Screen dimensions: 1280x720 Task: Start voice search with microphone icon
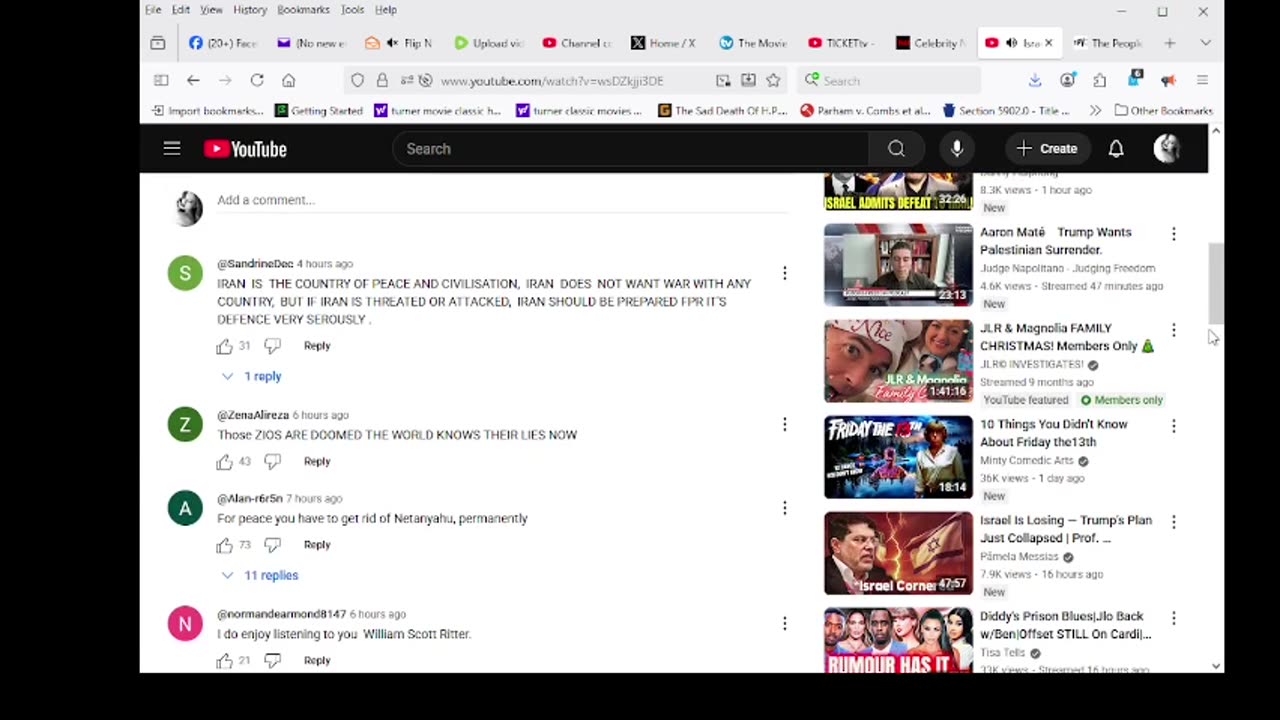click(957, 149)
